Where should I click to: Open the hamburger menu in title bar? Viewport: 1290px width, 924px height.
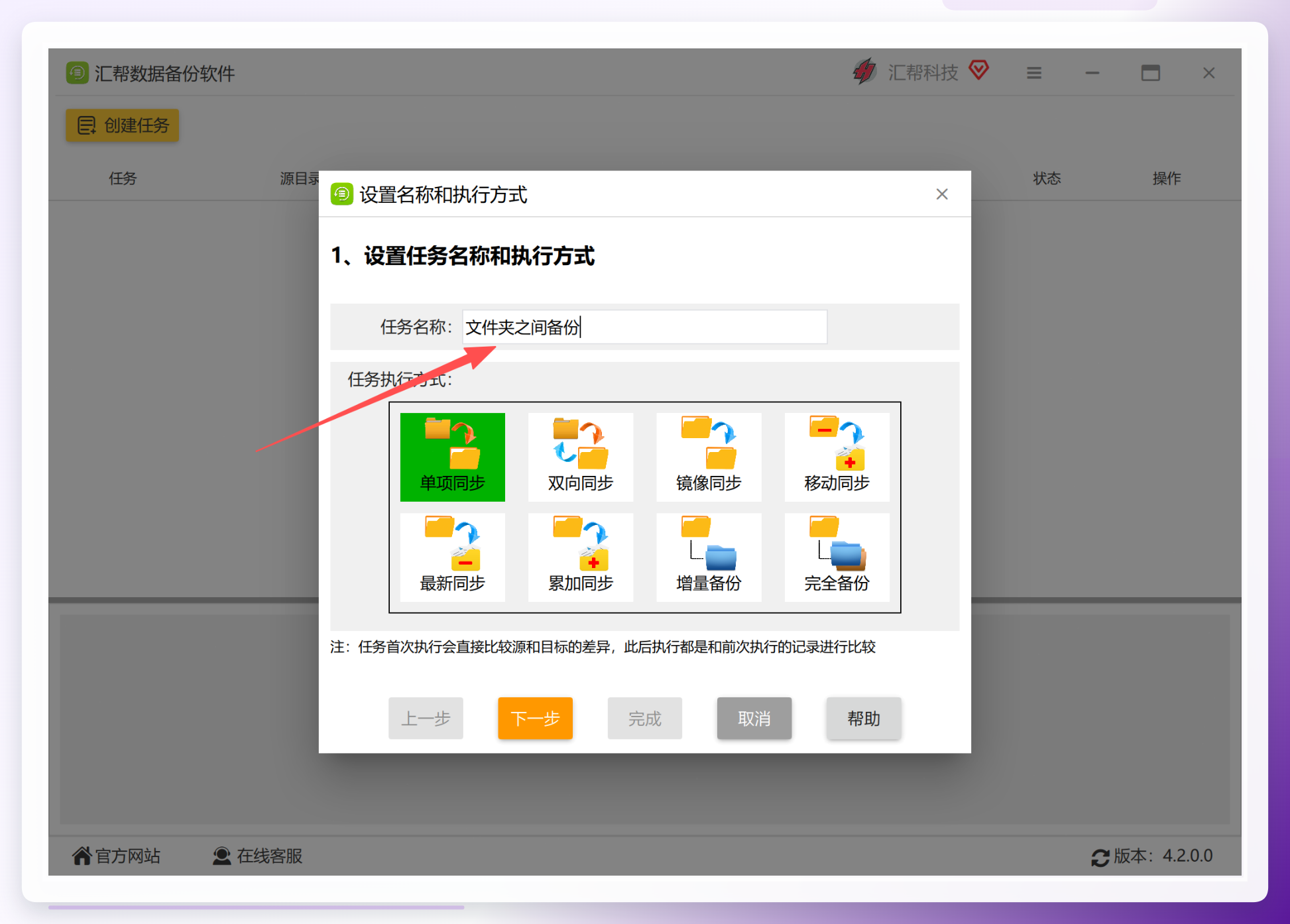click(x=1034, y=73)
